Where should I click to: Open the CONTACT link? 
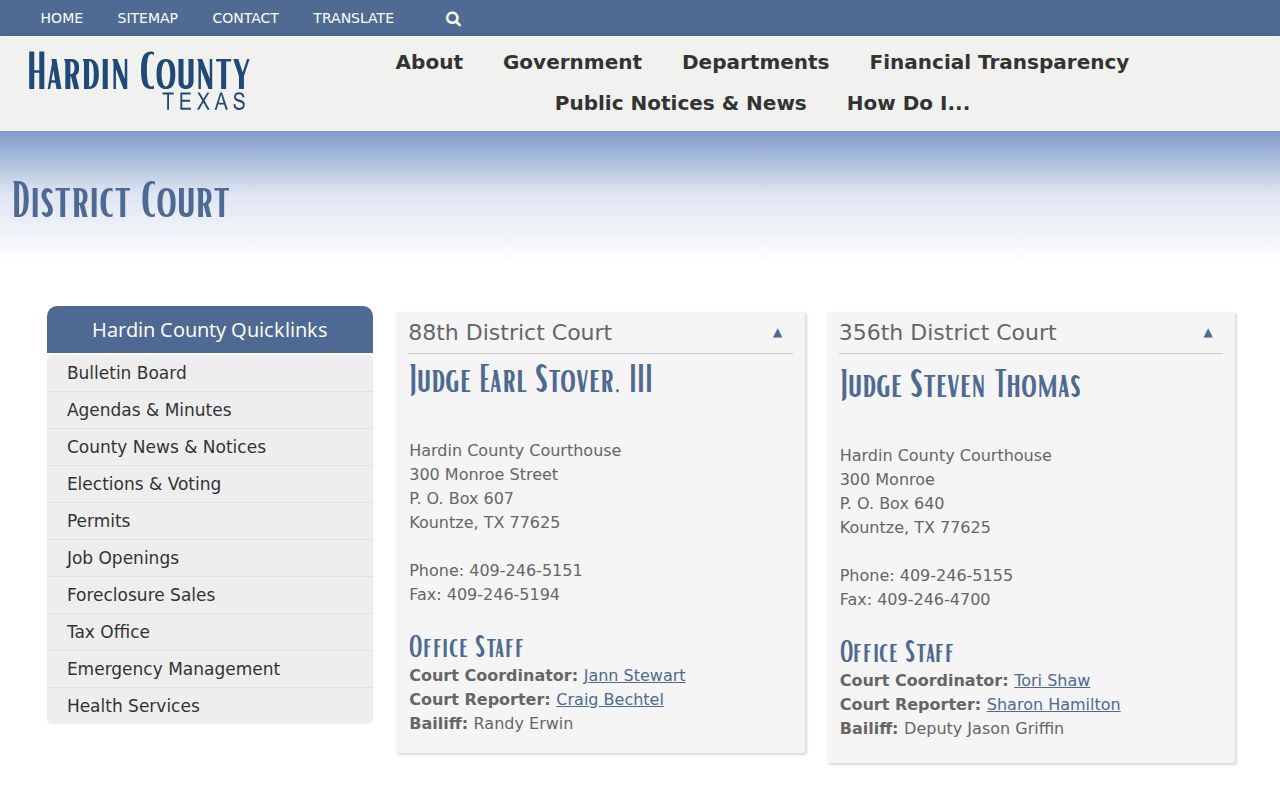click(x=246, y=18)
